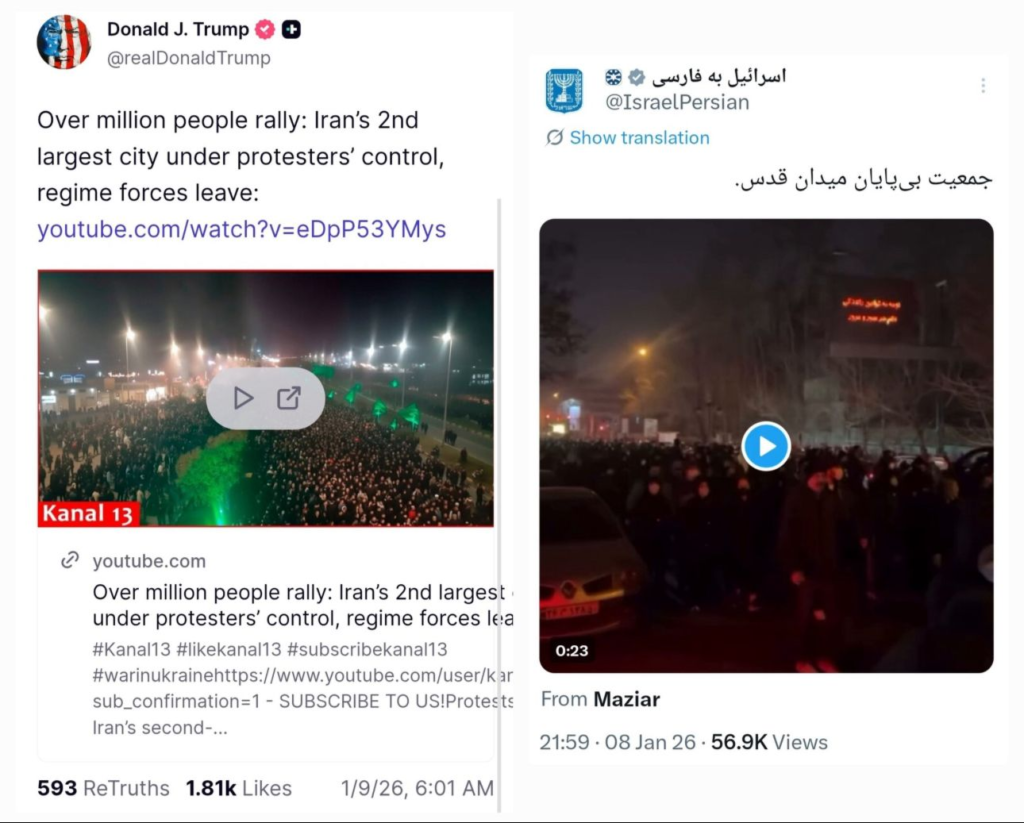Click Donald J. Trump profile avatar
The width and height of the screenshot is (1024, 823).
(x=64, y=42)
